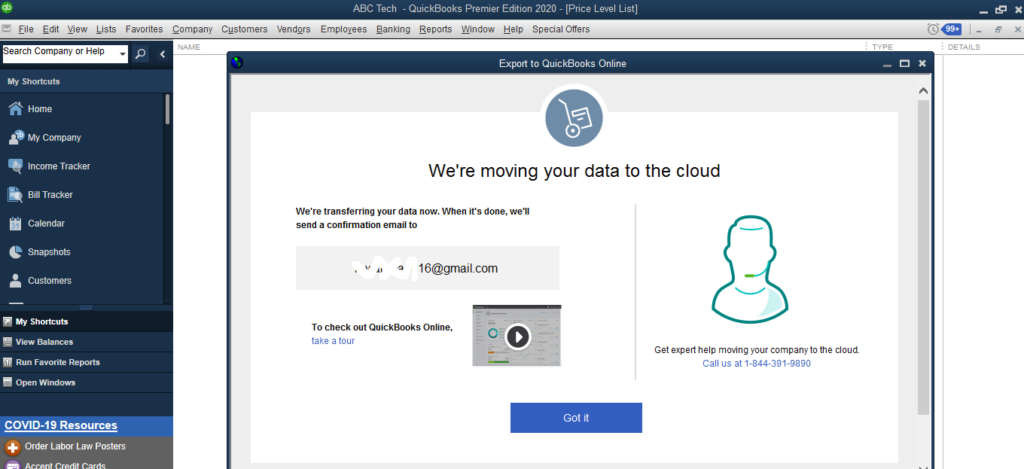Open the Company menu
Viewport: 1024px width, 469px height.
click(x=193, y=29)
